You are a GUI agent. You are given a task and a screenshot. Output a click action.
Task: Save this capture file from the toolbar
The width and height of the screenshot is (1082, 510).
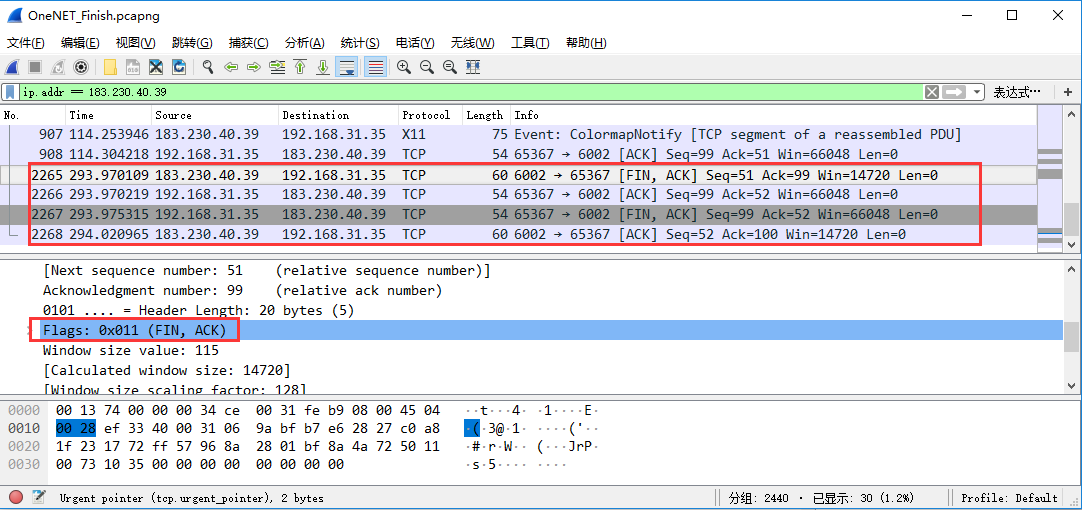pyautogui.click(x=132, y=67)
